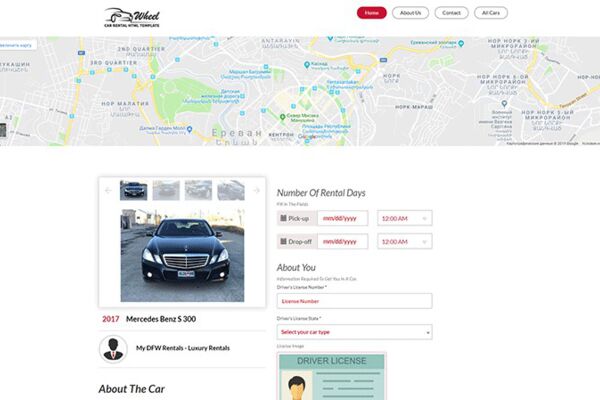This screenshot has width=600, height=400.
Task: Click the Wheel car rental logo
Action: click(132, 18)
